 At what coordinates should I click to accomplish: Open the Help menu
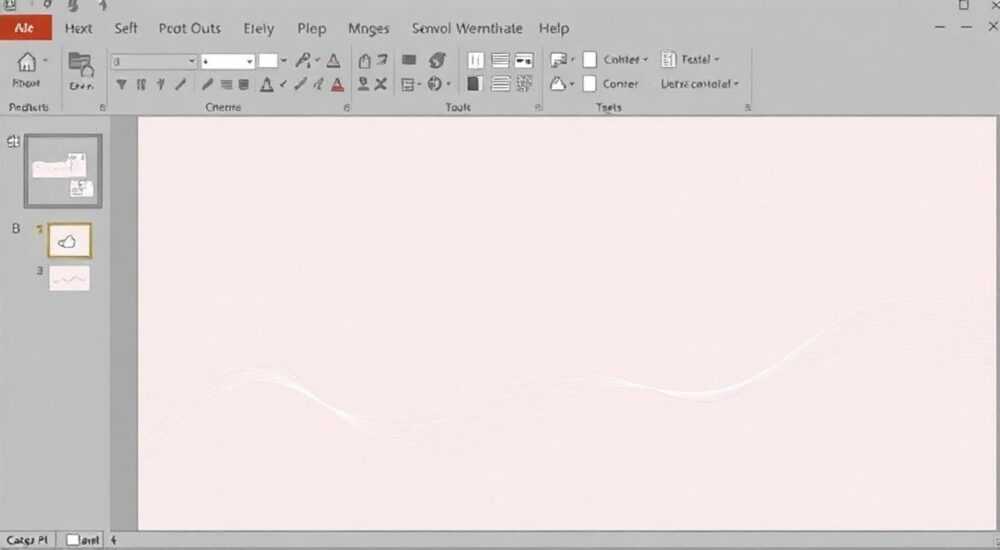(554, 29)
